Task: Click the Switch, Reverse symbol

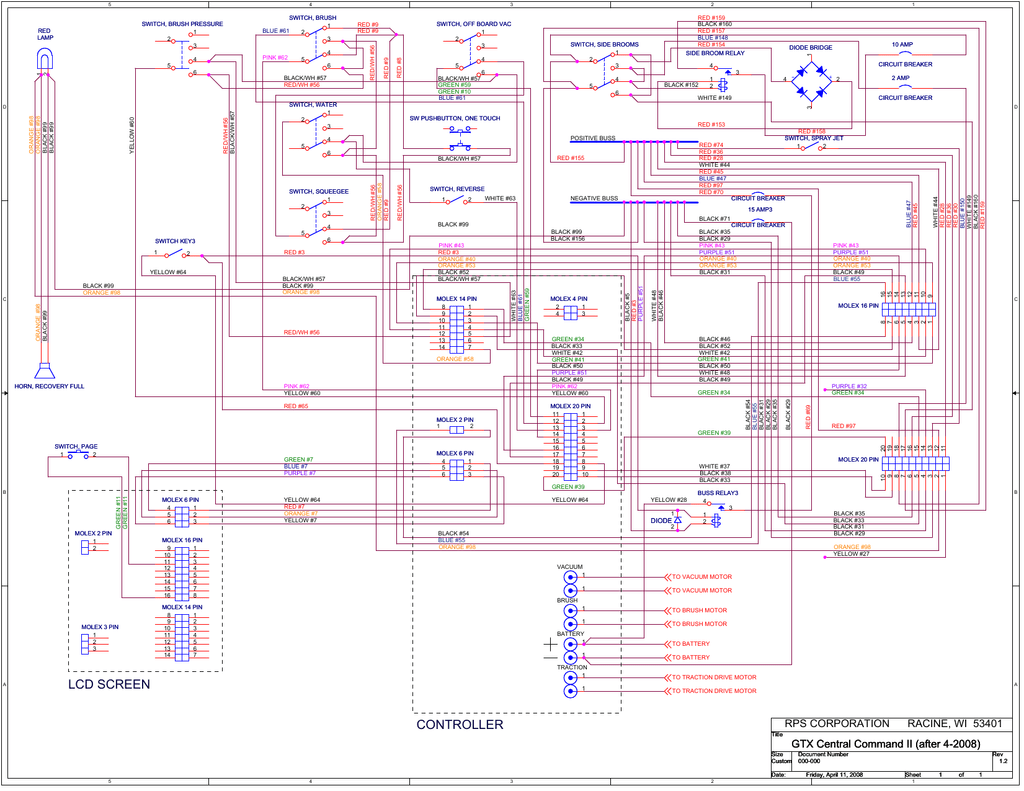Action: click(x=459, y=202)
